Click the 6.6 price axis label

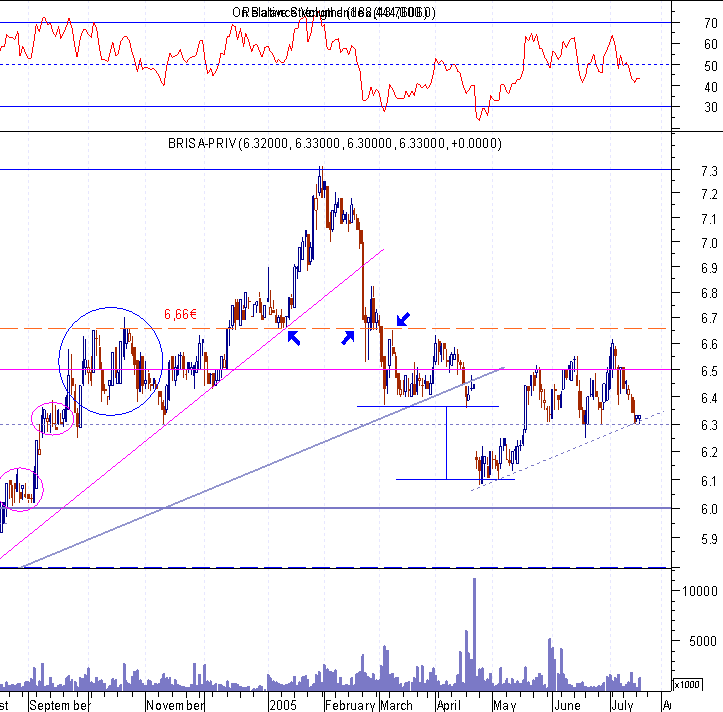(x=710, y=344)
